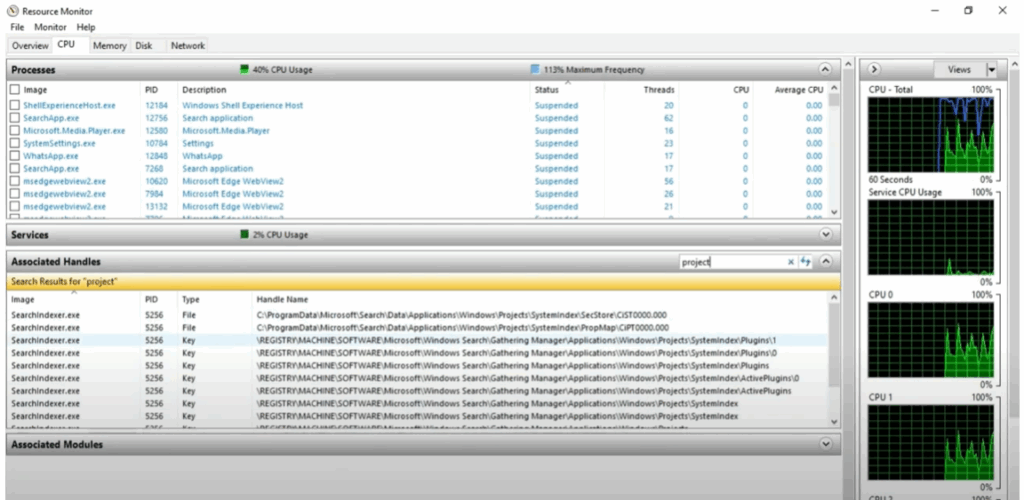Click the refresh search icon beside handle search
Viewport: 1024px width, 500px height.
click(x=805, y=262)
